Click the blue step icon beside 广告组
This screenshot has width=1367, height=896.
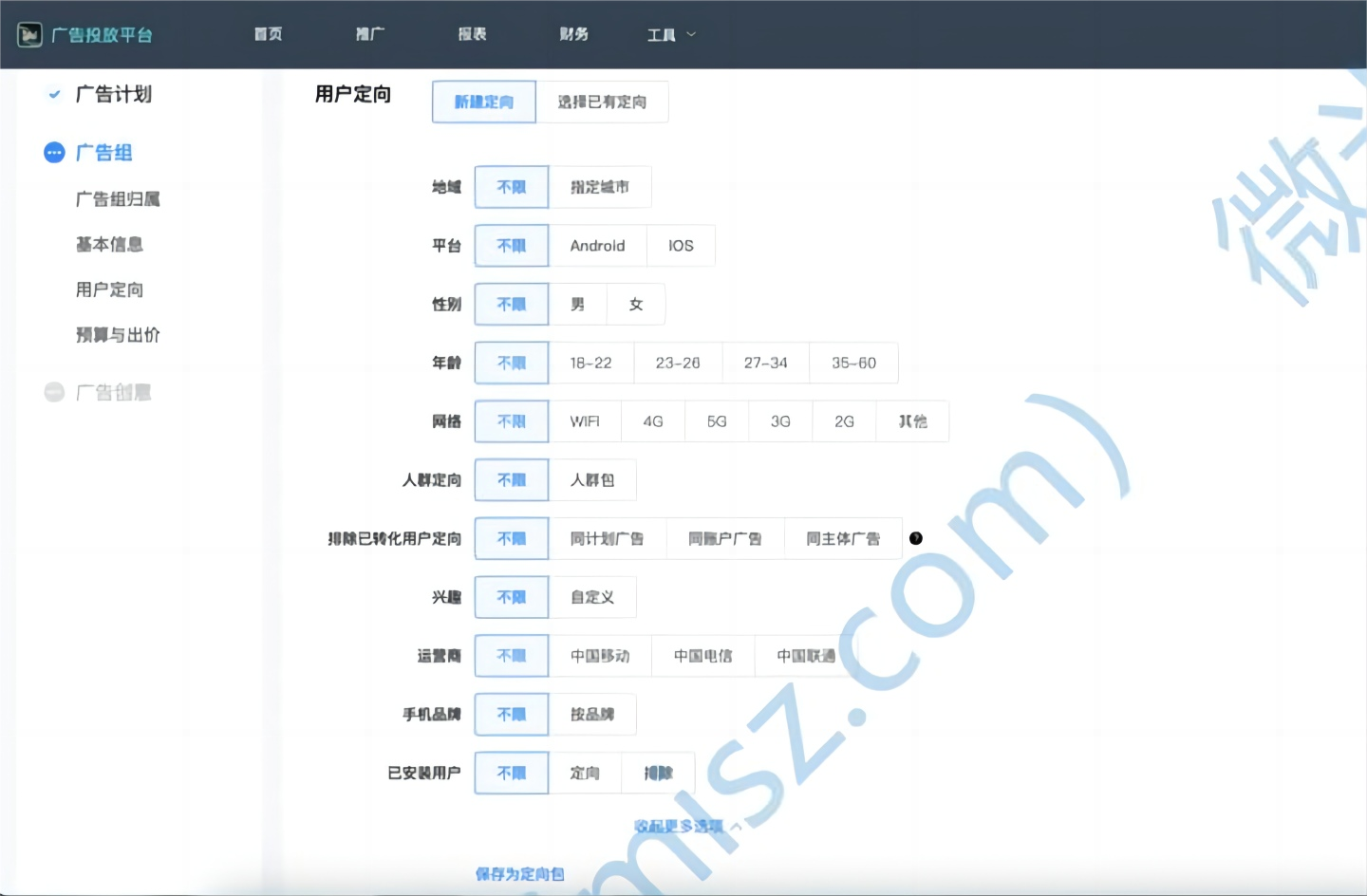point(54,153)
